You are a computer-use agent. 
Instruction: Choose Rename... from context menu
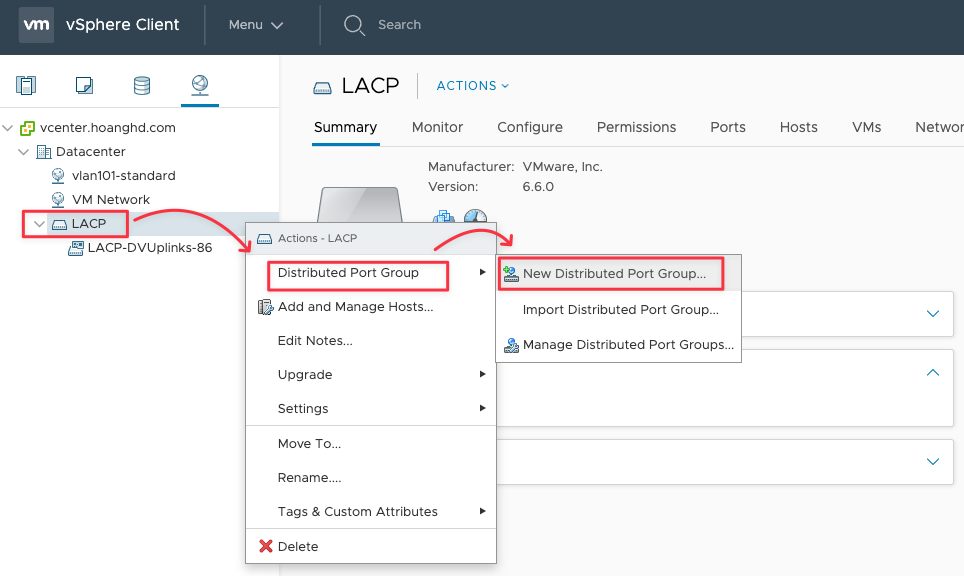click(x=371, y=478)
